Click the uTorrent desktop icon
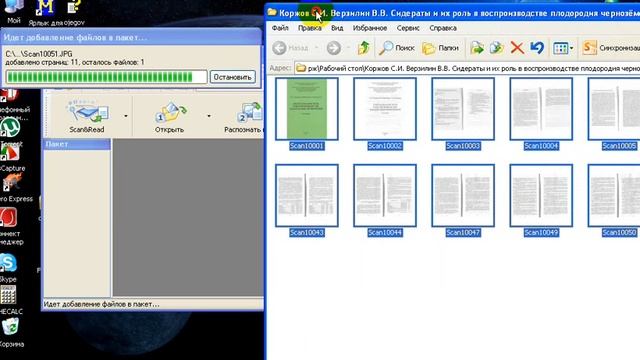Viewport: 640px width, 360px height. 10,127
